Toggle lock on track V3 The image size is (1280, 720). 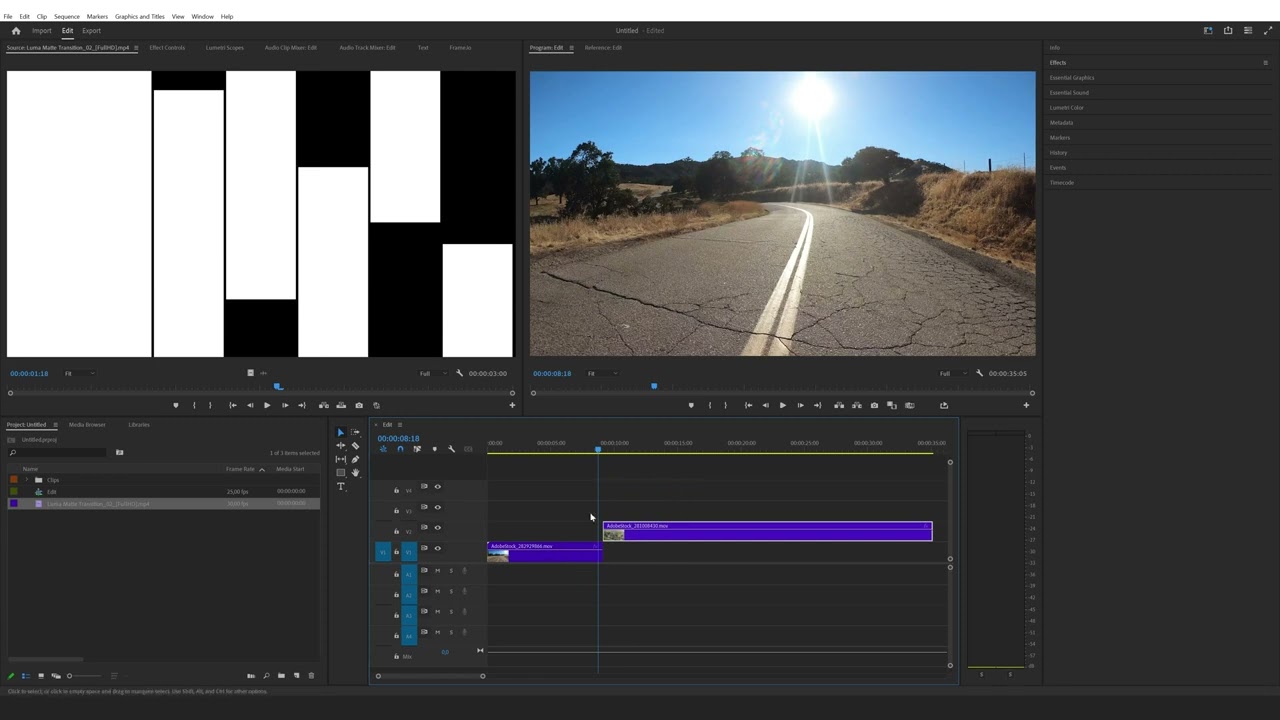(396, 511)
